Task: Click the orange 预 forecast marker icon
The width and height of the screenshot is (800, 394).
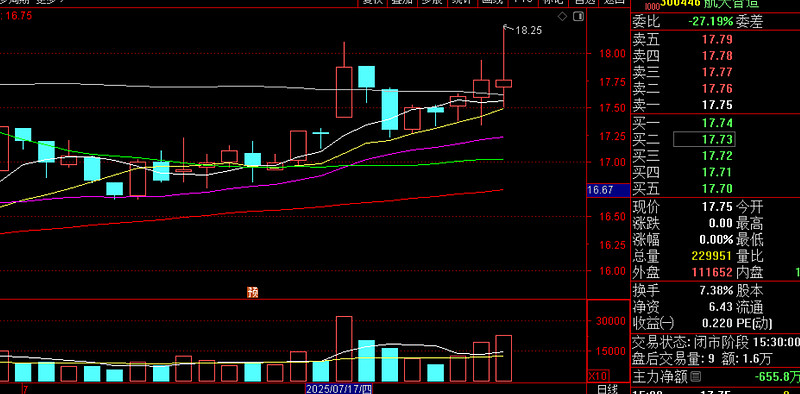Action: [x=253, y=292]
